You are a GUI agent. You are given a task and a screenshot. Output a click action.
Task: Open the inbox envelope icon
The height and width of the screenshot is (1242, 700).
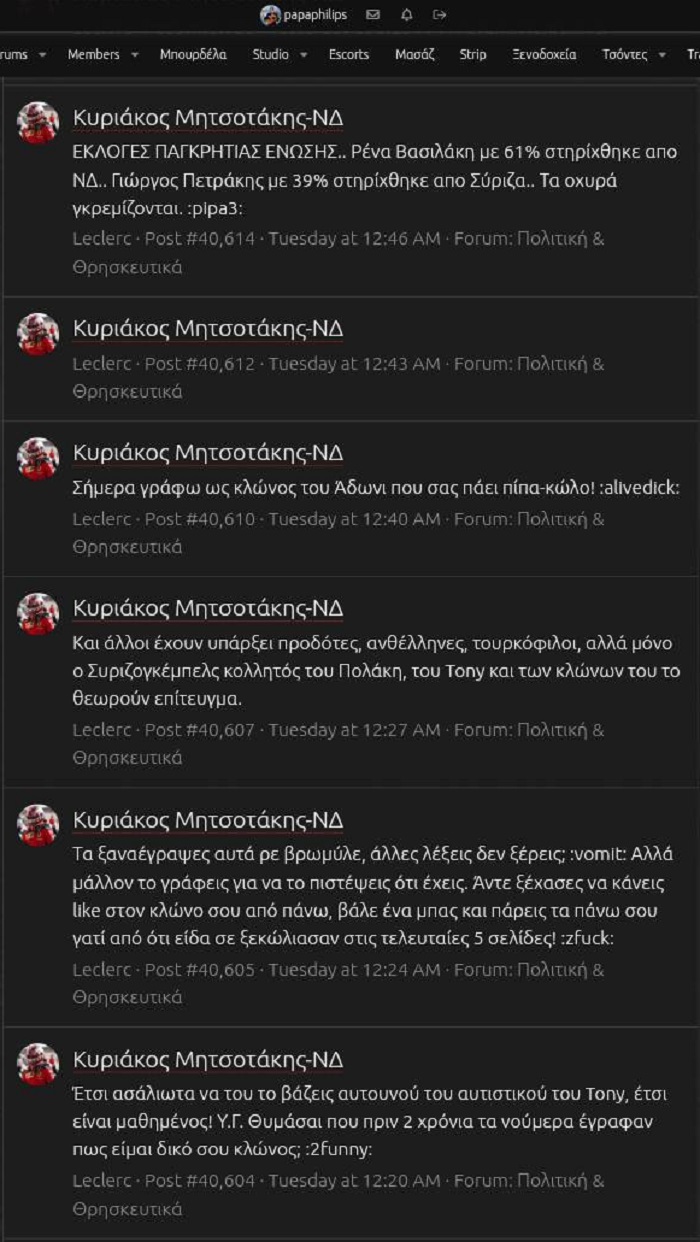click(x=373, y=15)
